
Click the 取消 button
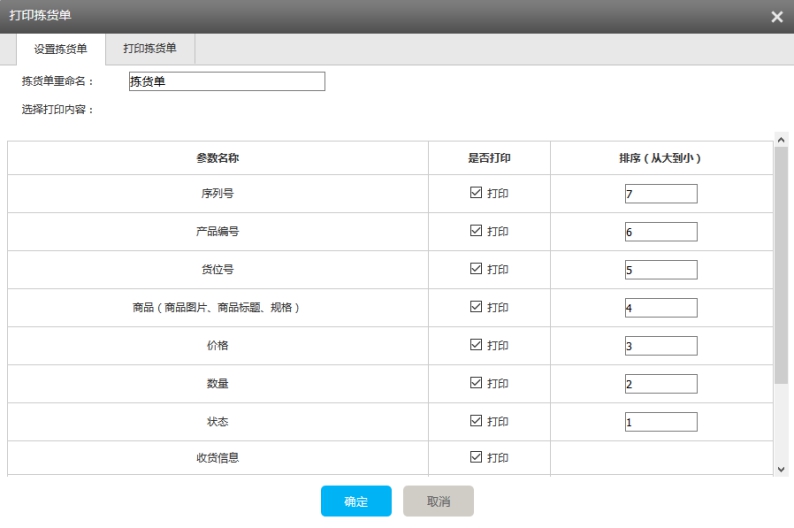click(438, 501)
